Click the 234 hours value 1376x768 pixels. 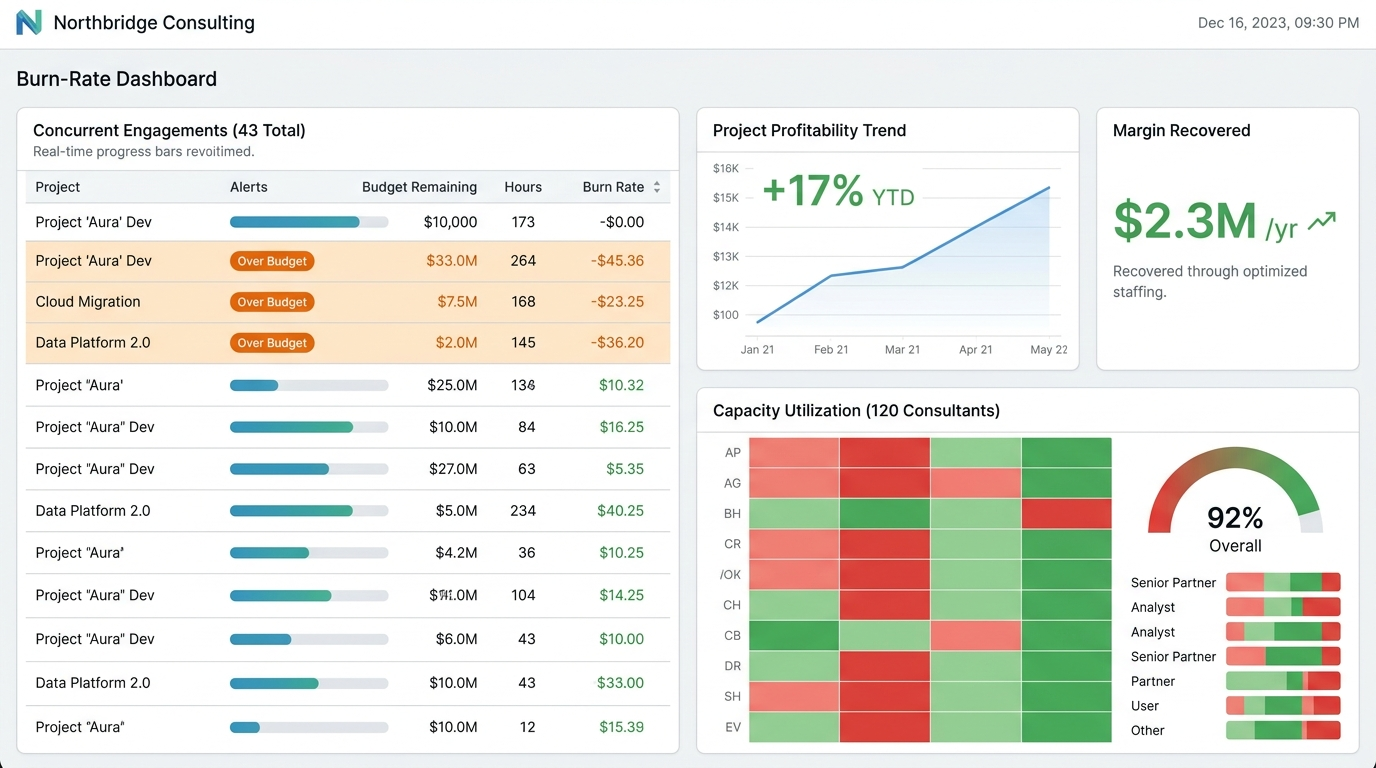523,511
